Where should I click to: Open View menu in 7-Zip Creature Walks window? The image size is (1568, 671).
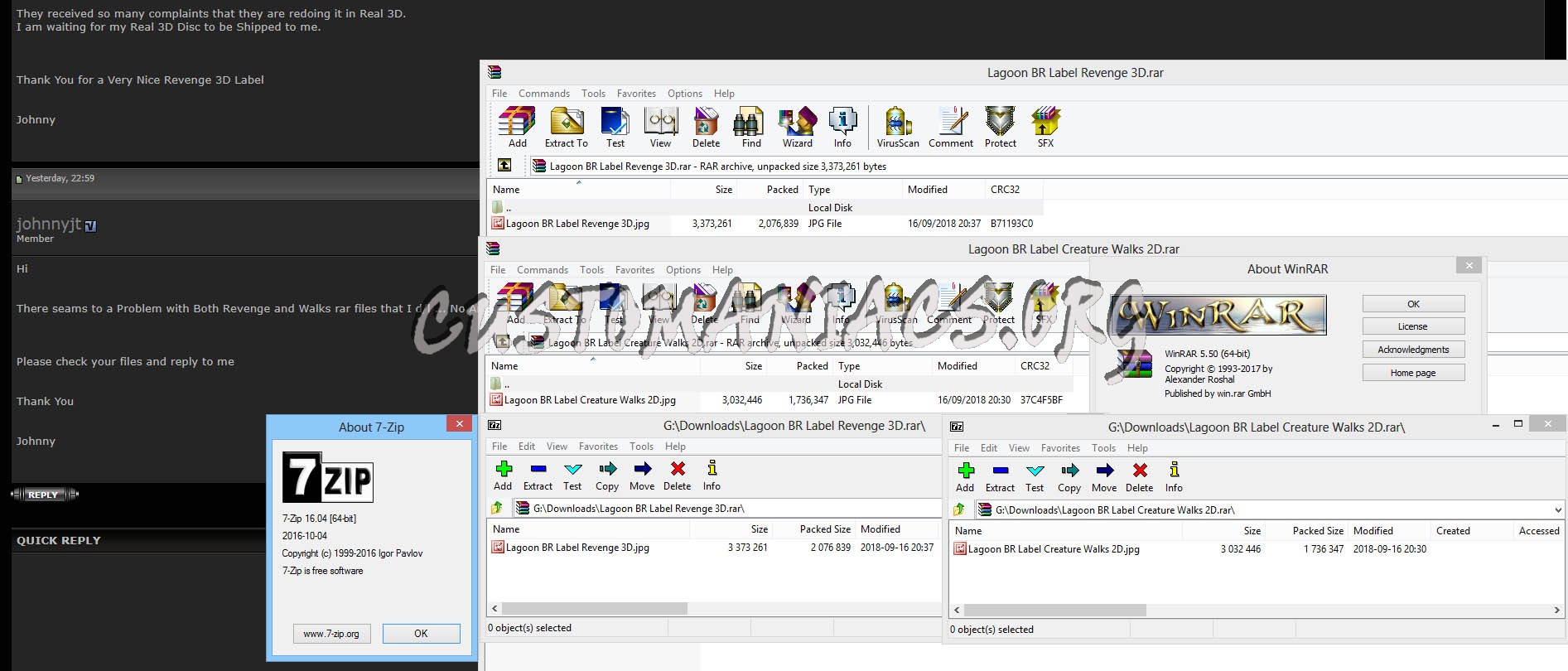[x=1019, y=448]
